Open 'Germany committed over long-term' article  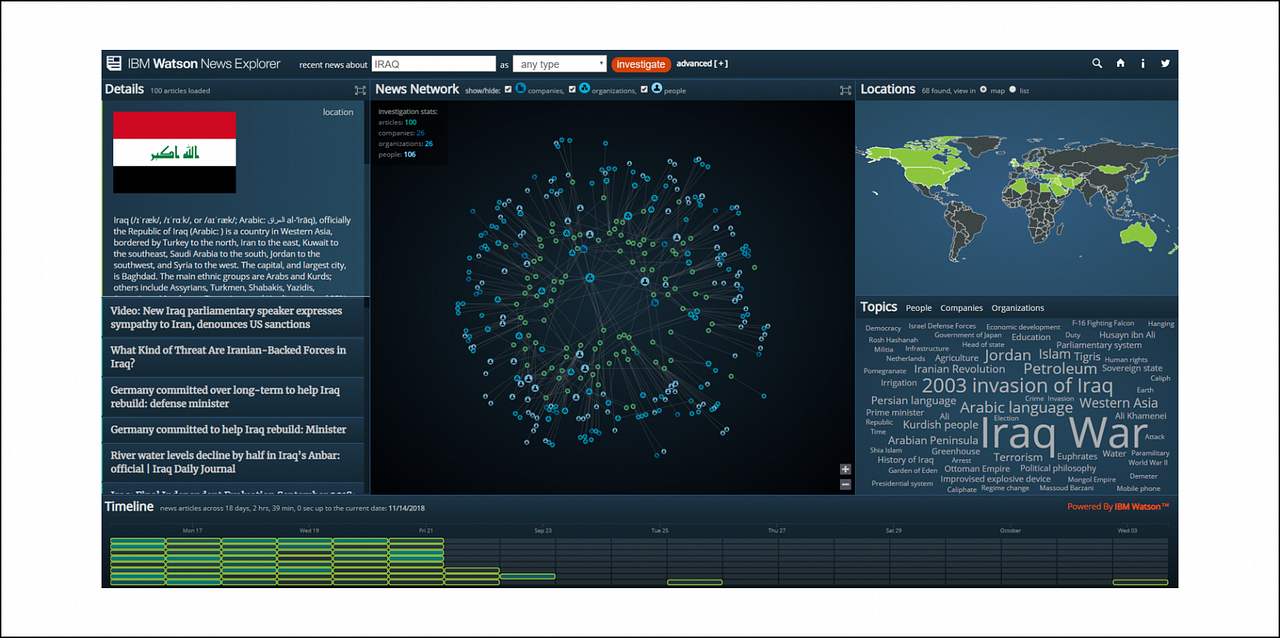coord(232,396)
